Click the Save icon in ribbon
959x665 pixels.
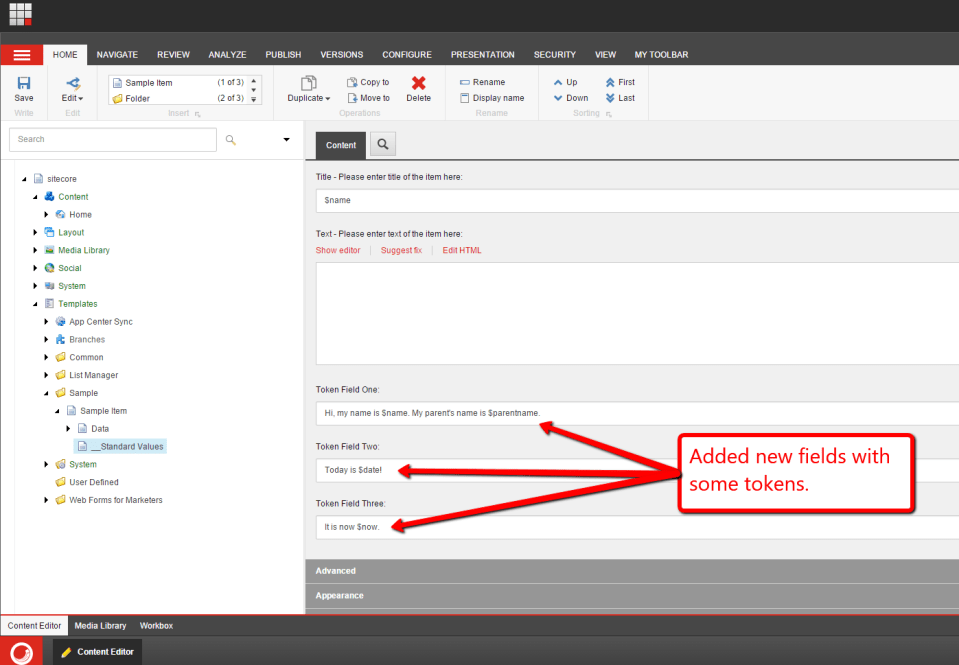click(x=24, y=84)
